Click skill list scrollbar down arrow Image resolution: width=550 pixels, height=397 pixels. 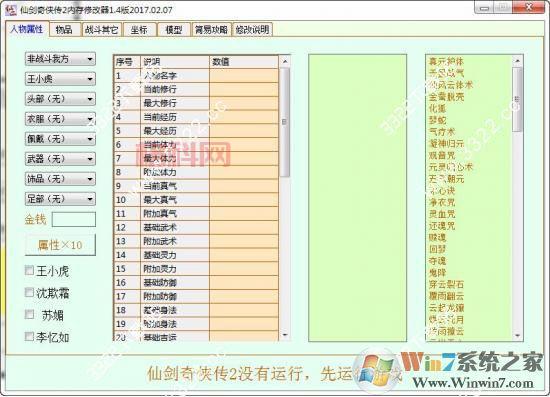pos(517,336)
